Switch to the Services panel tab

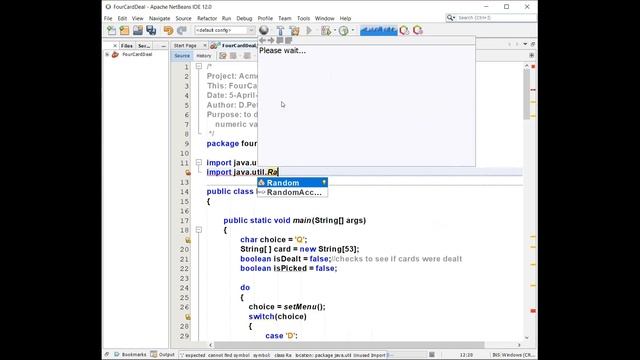pyautogui.click(x=144, y=46)
